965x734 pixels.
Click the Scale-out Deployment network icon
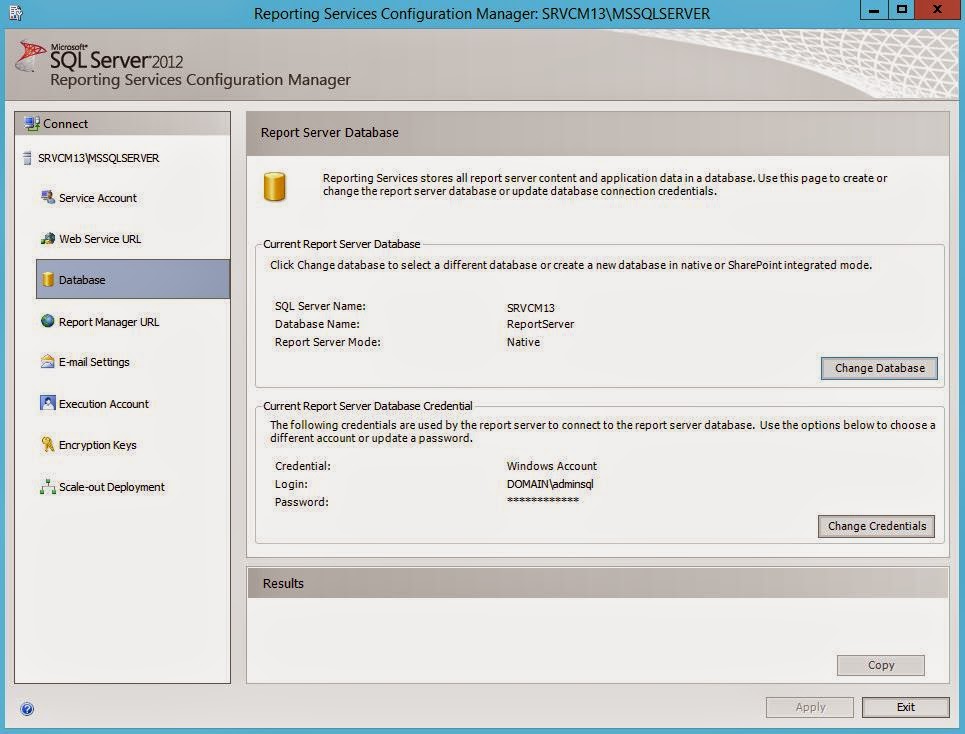47,487
